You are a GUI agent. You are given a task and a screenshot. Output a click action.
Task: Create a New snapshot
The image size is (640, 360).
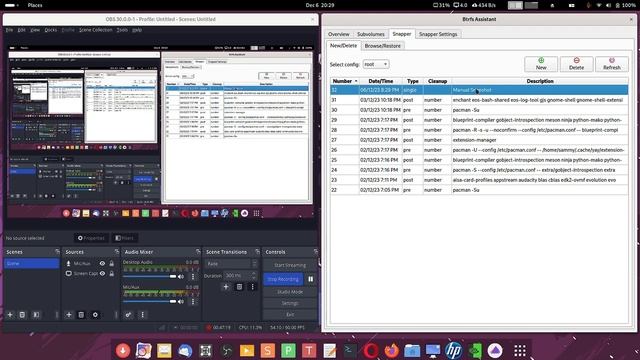coord(541,64)
